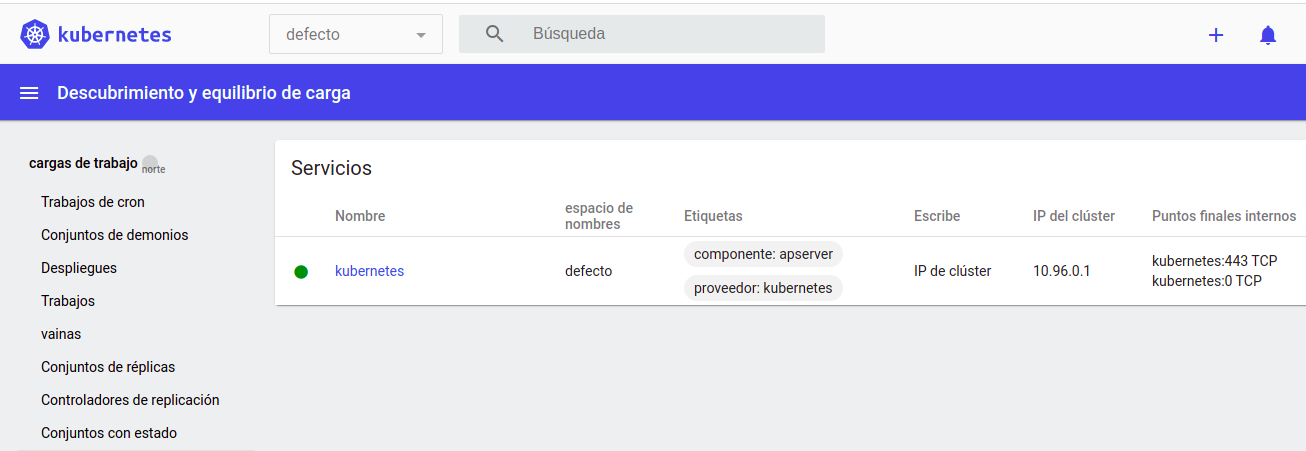Screen dimensions: 1306x451
Task: Click the componente: apserver label chip
Action: tap(763, 254)
